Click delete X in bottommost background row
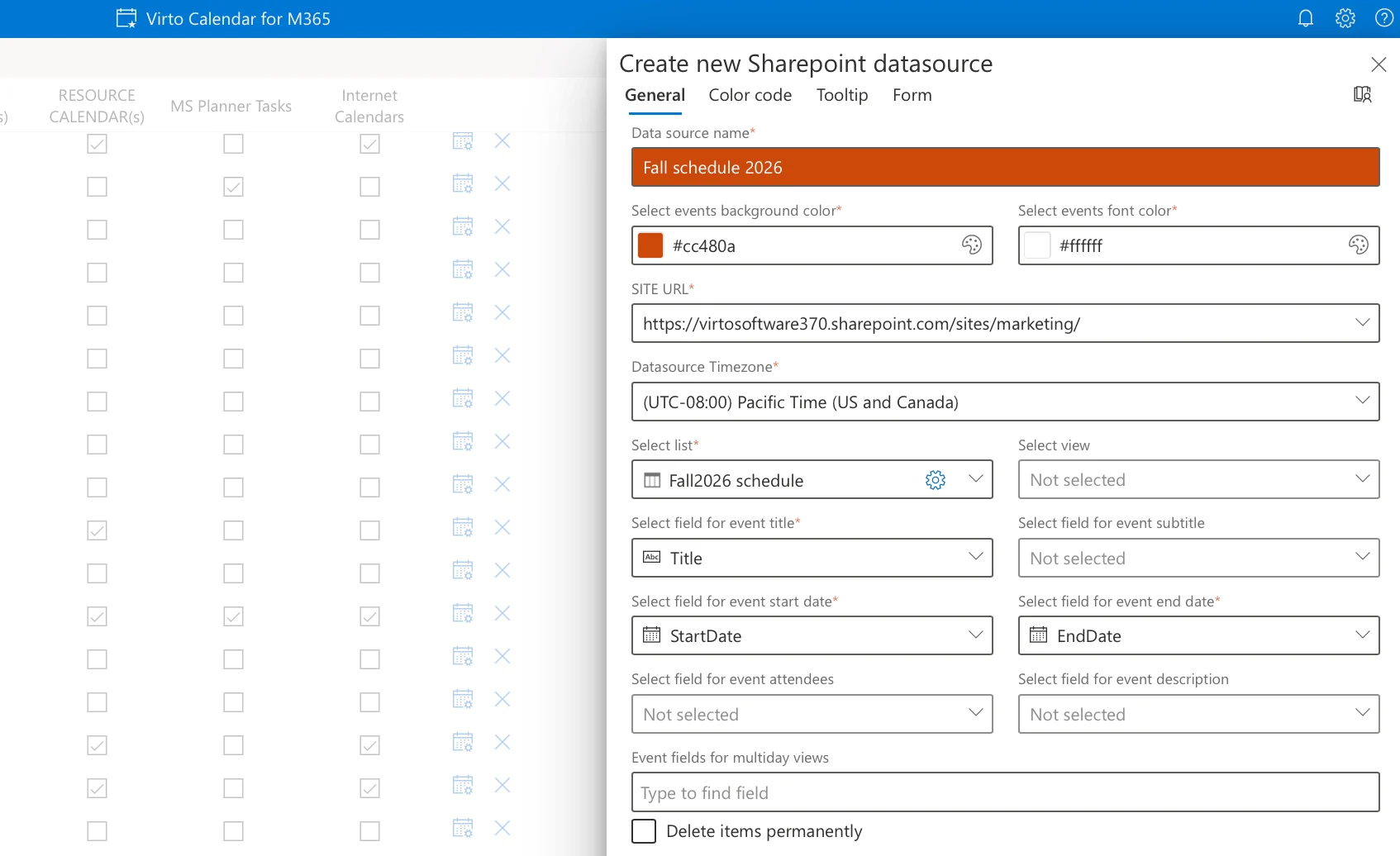 [x=502, y=828]
